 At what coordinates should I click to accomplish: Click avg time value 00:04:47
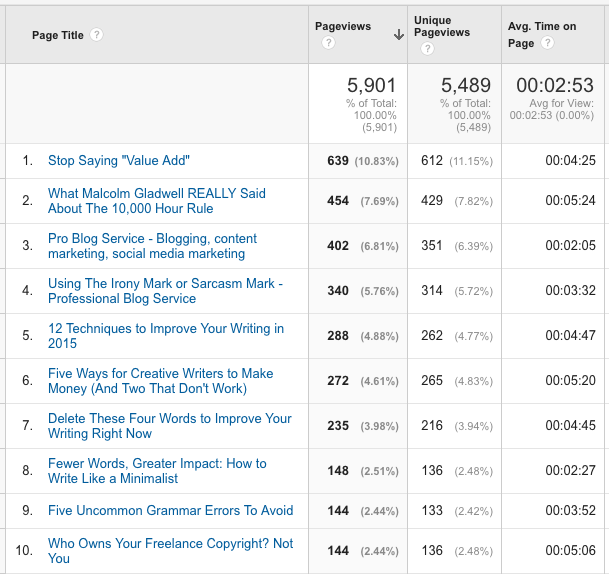[570, 336]
